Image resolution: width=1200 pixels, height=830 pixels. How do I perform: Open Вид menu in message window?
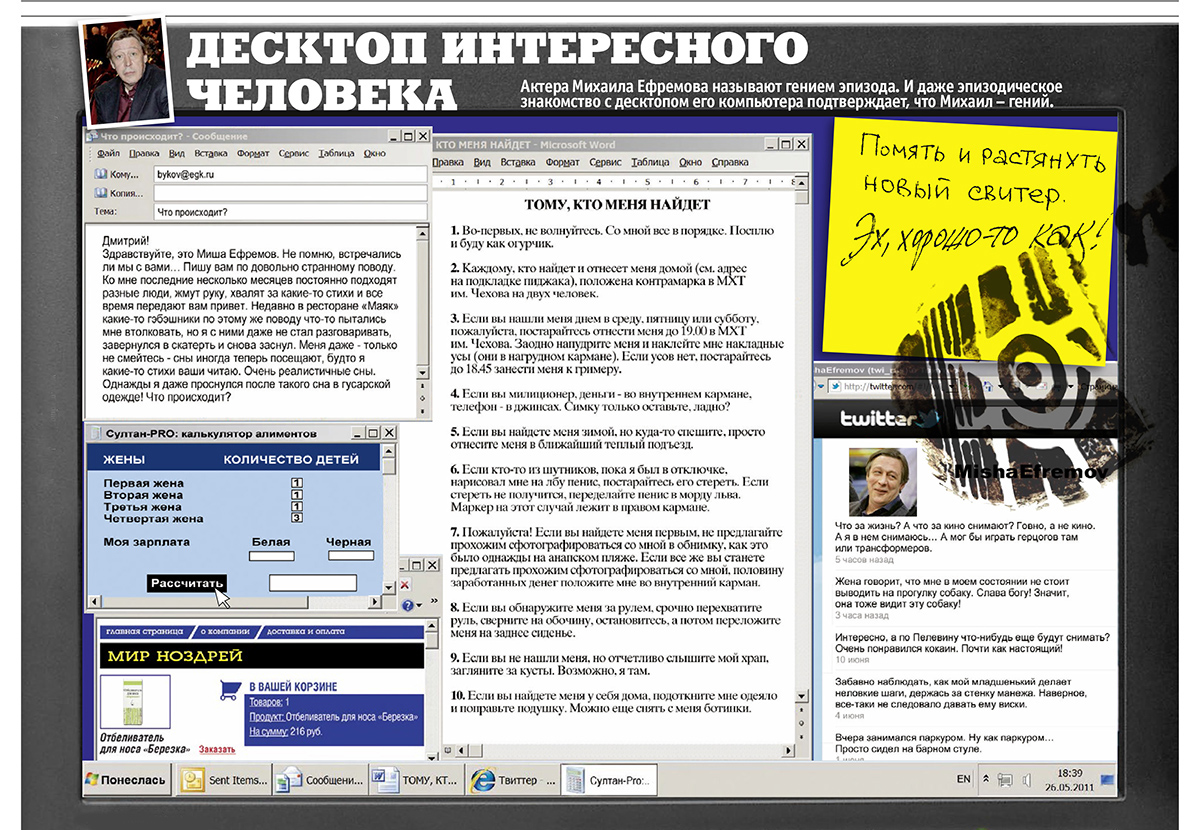tap(177, 154)
